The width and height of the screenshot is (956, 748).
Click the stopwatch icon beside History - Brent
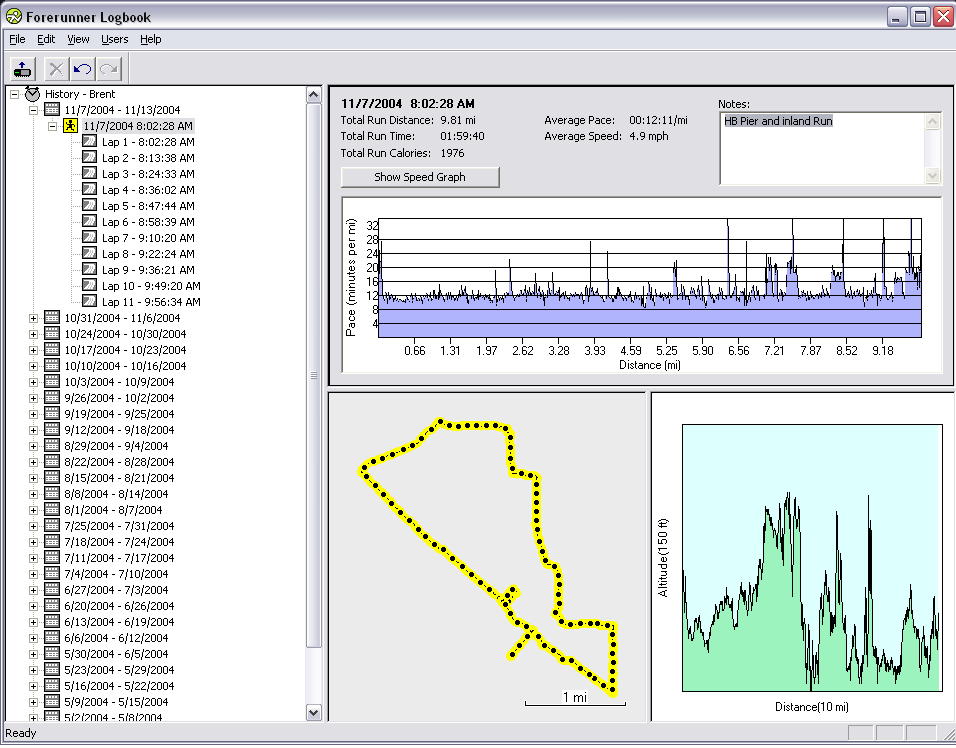coord(32,94)
